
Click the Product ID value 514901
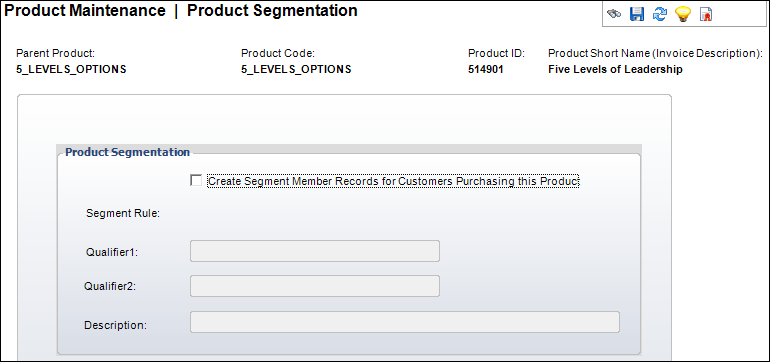[486, 69]
